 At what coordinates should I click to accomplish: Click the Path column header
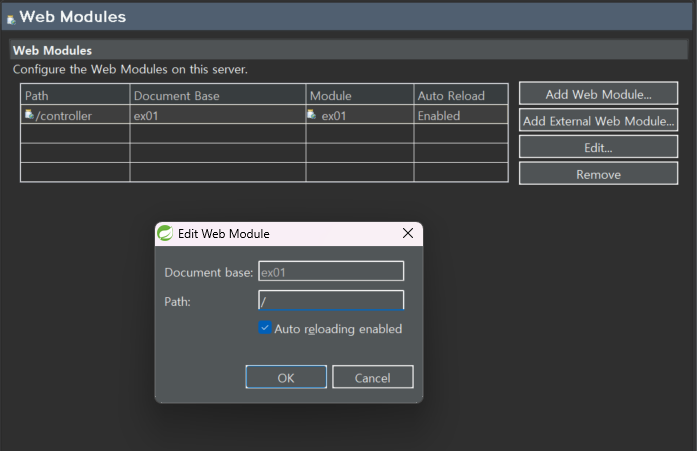pos(75,95)
